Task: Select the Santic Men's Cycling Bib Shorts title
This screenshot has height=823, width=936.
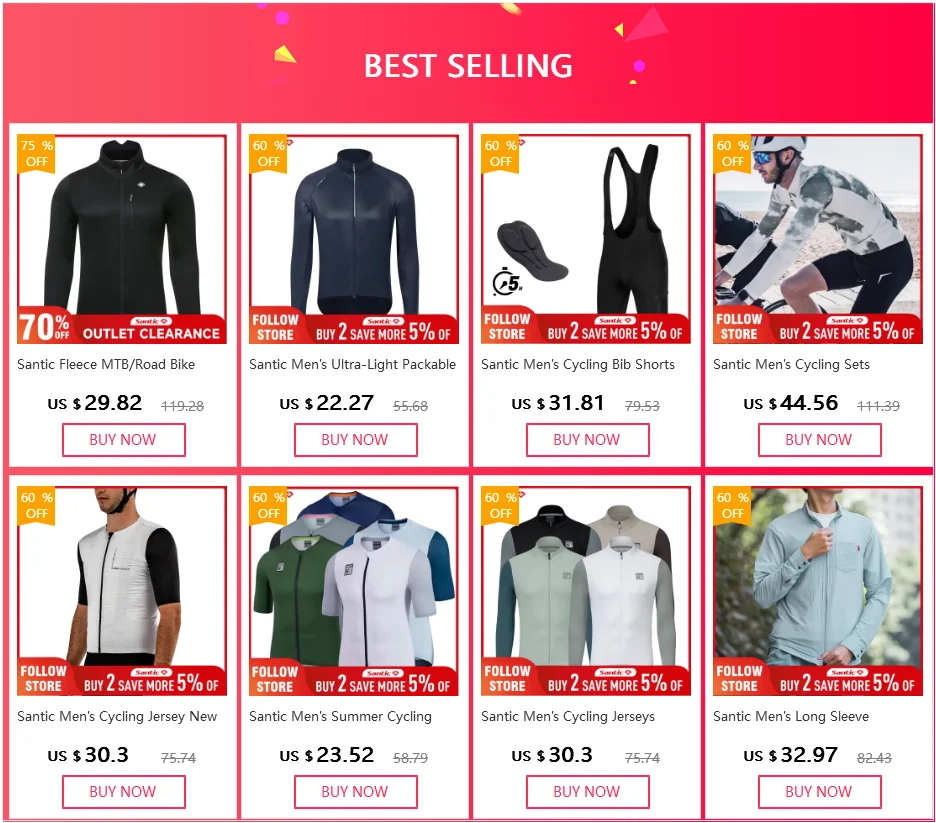Action: coord(578,365)
